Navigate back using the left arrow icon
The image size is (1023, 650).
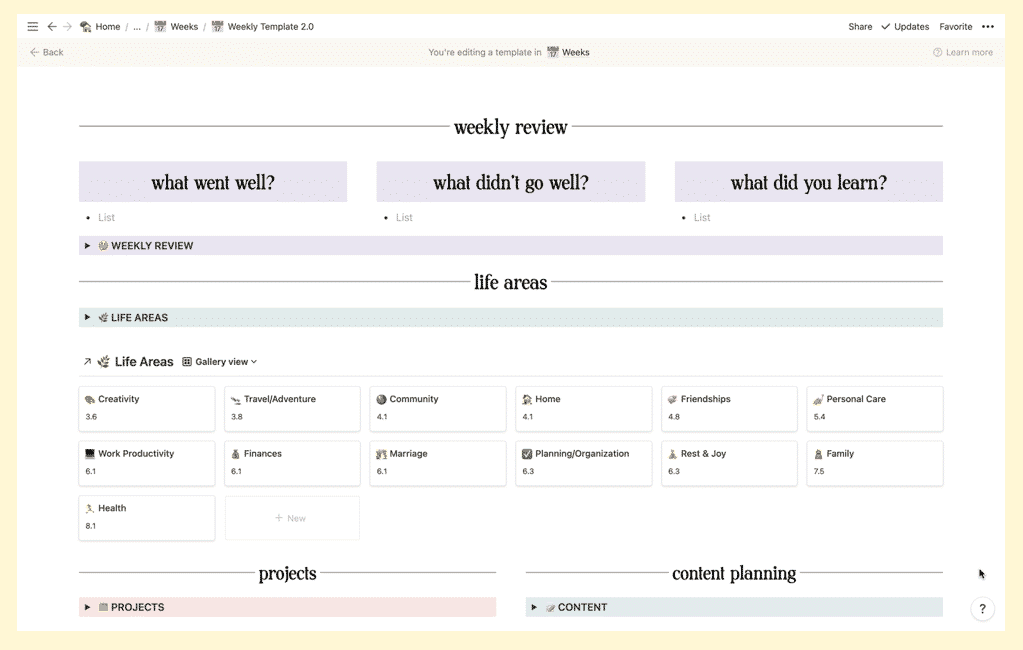pos(51,26)
